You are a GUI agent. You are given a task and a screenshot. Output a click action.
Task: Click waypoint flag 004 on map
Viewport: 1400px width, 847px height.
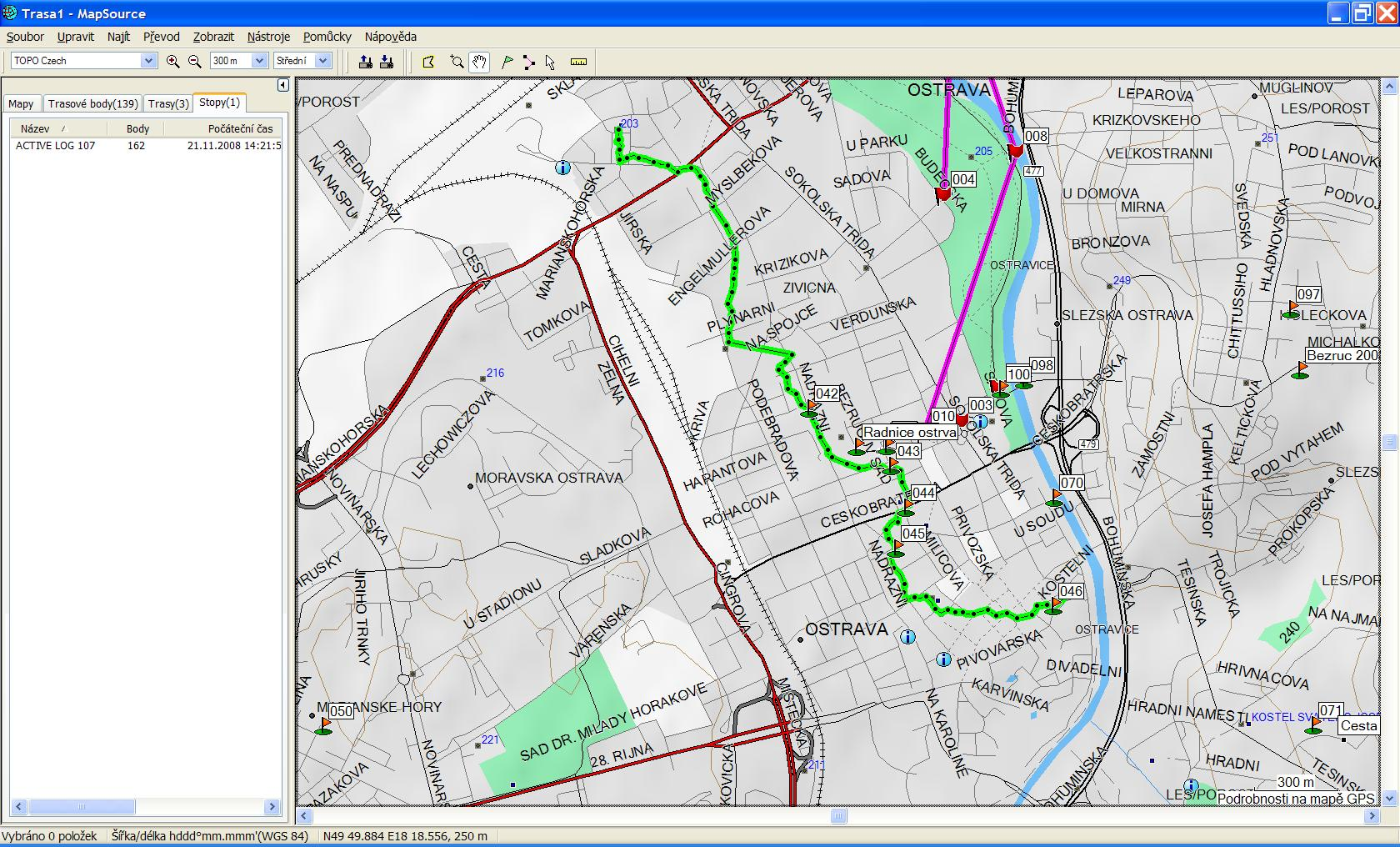(x=943, y=194)
